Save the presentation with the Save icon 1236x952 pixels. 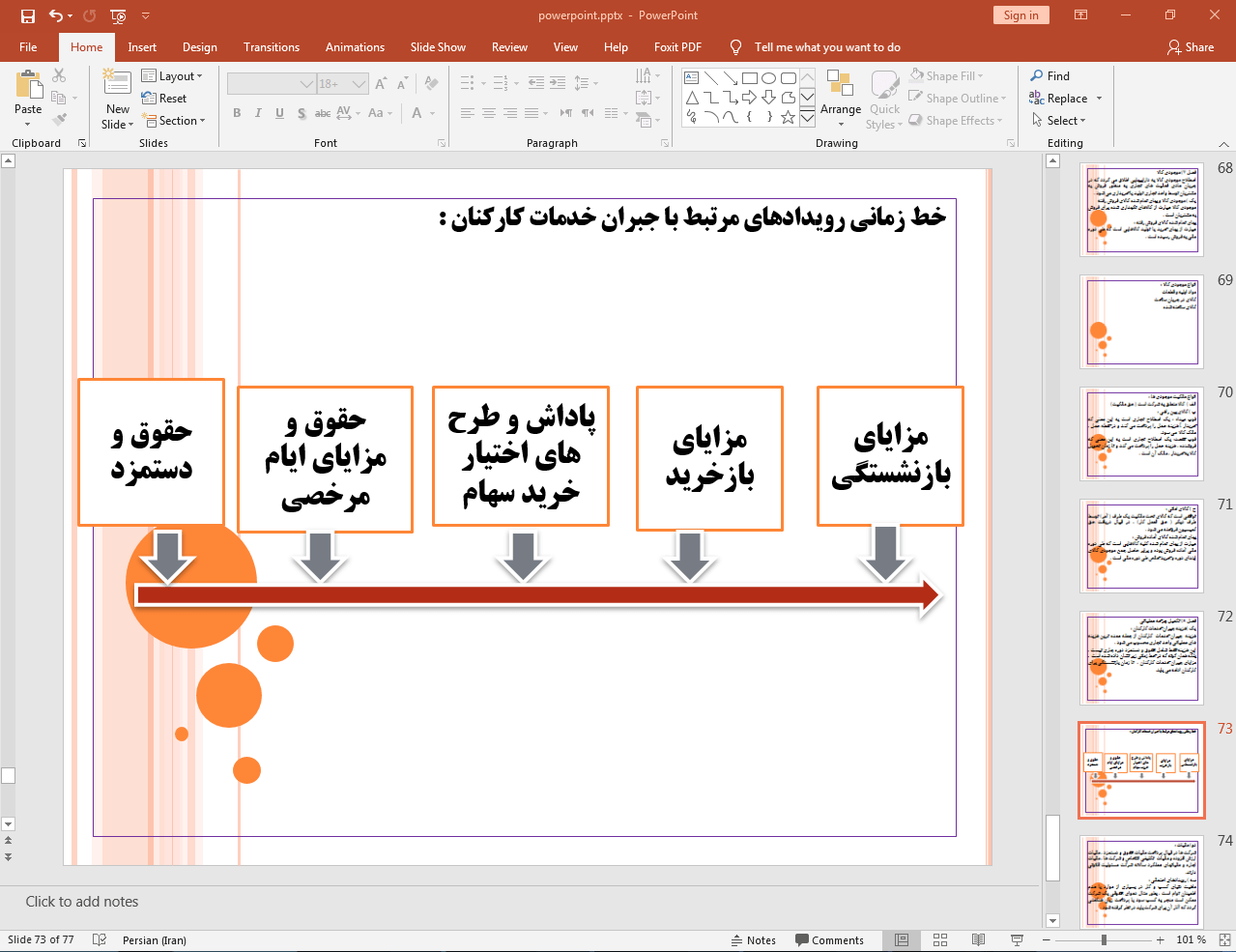tap(27, 15)
